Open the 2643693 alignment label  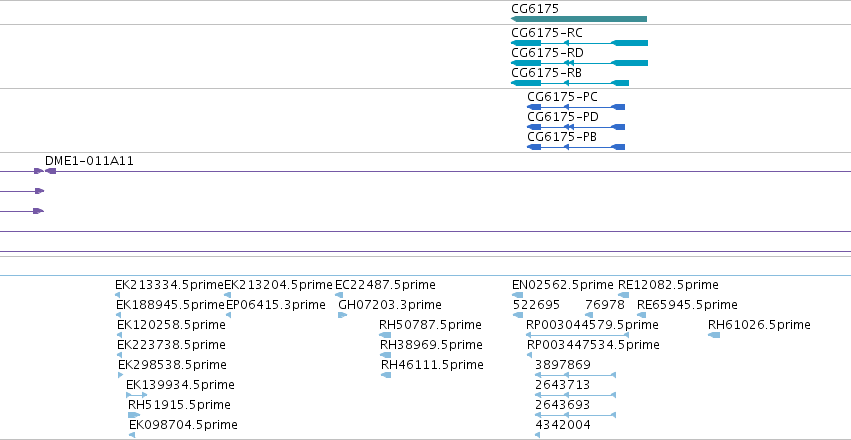(x=563, y=405)
